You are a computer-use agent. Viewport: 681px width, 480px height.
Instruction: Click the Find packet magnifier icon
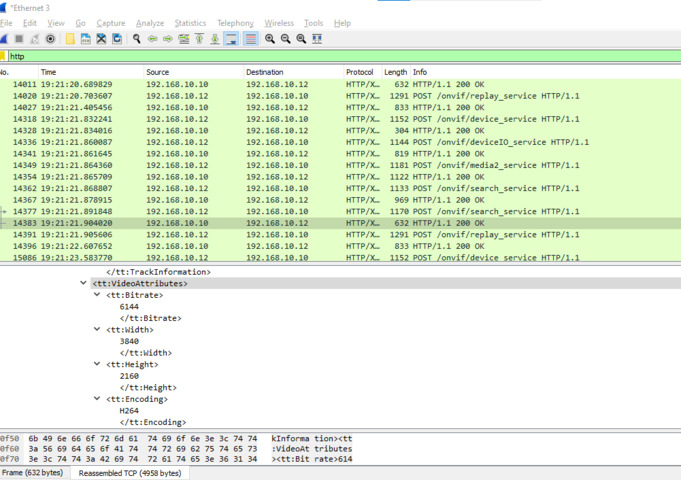pyautogui.click(x=137, y=39)
